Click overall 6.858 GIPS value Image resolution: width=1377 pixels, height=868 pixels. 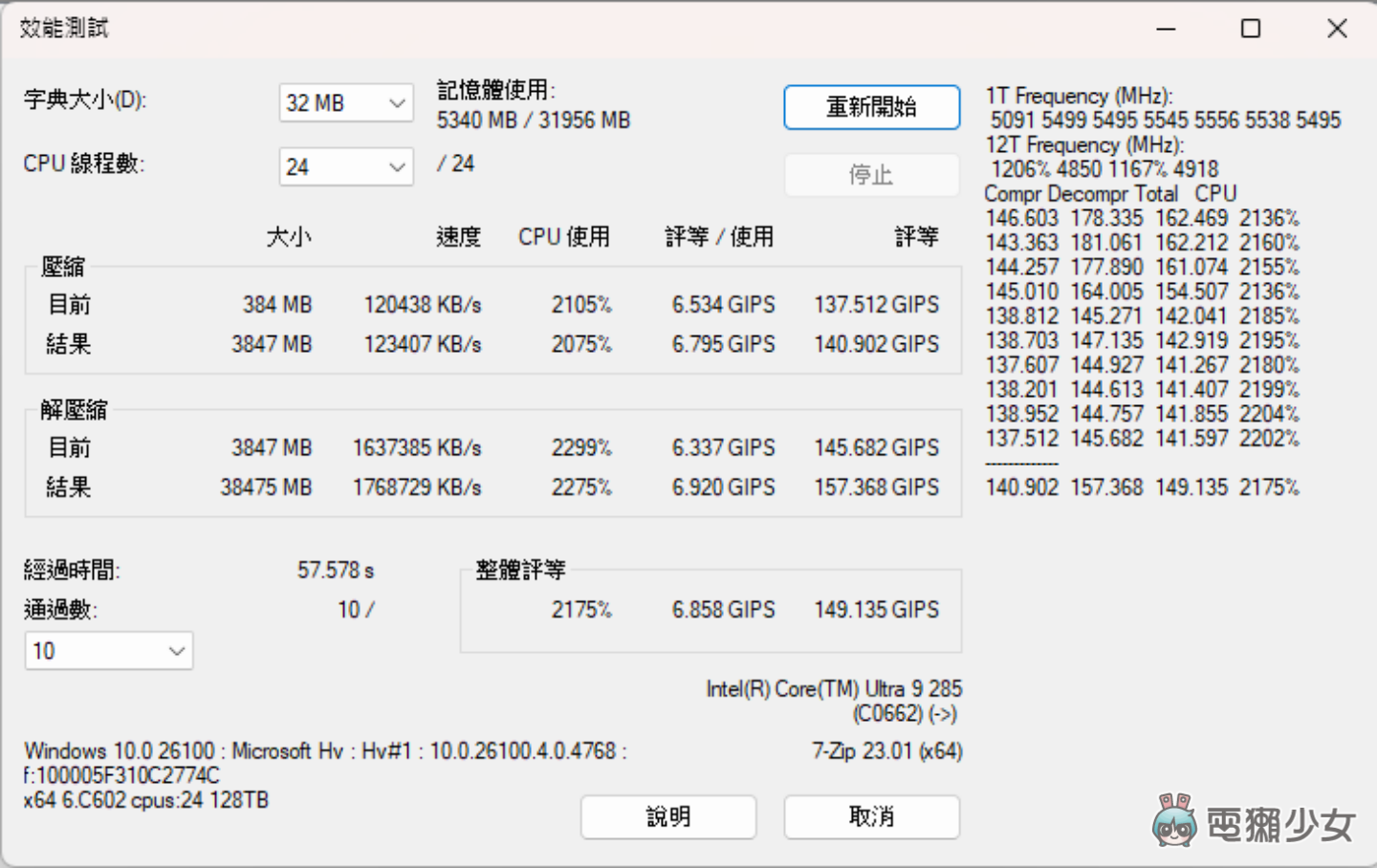pos(724,610)
